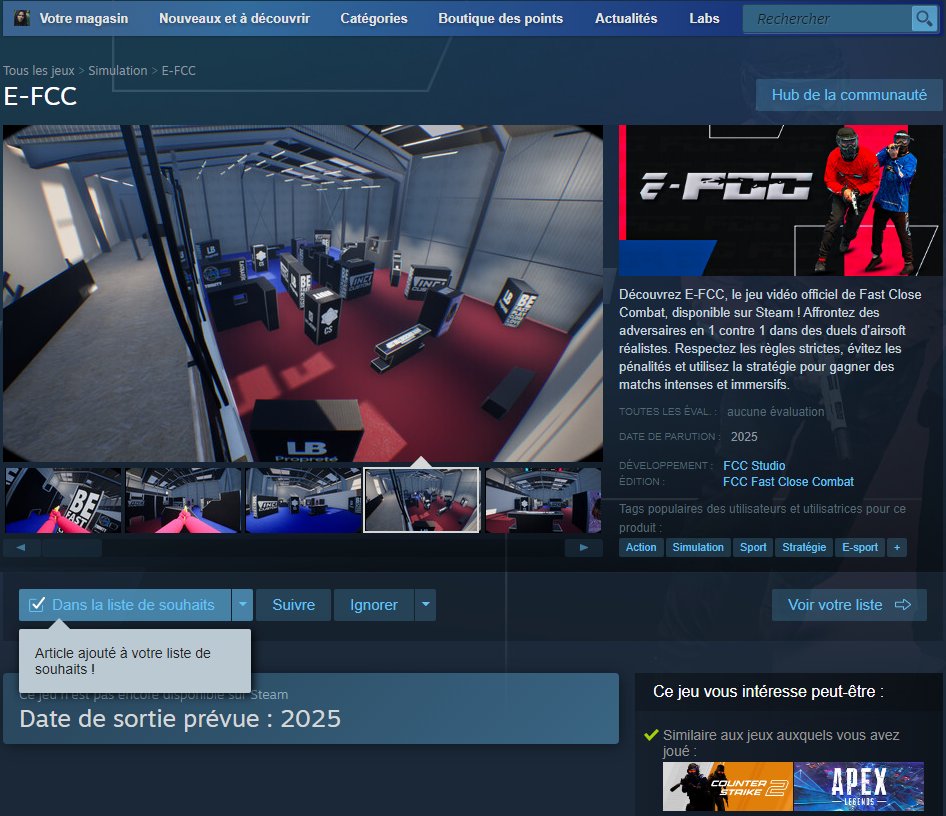
Task: Click the E-FCC header capsule image
Action: (x=781, y=200)
